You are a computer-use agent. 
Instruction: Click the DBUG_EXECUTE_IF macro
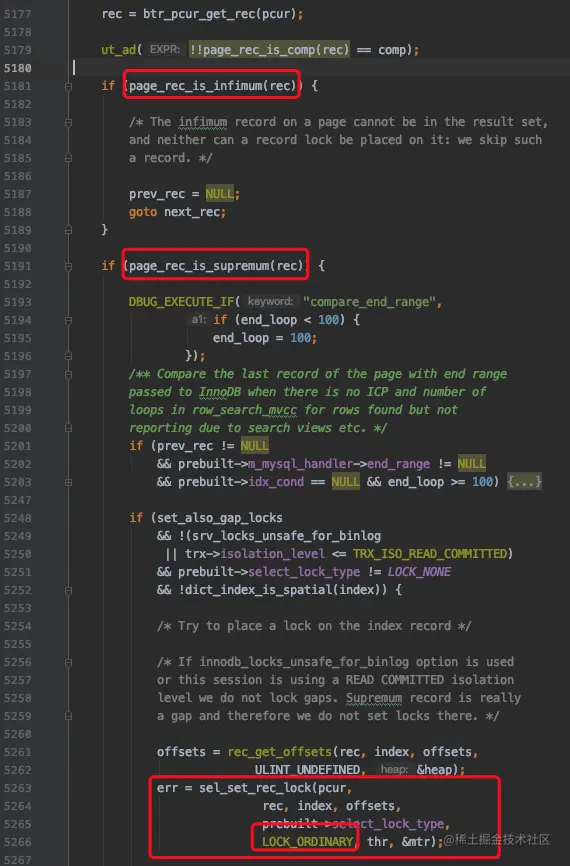pyautogui.click(x=182, y=302)
